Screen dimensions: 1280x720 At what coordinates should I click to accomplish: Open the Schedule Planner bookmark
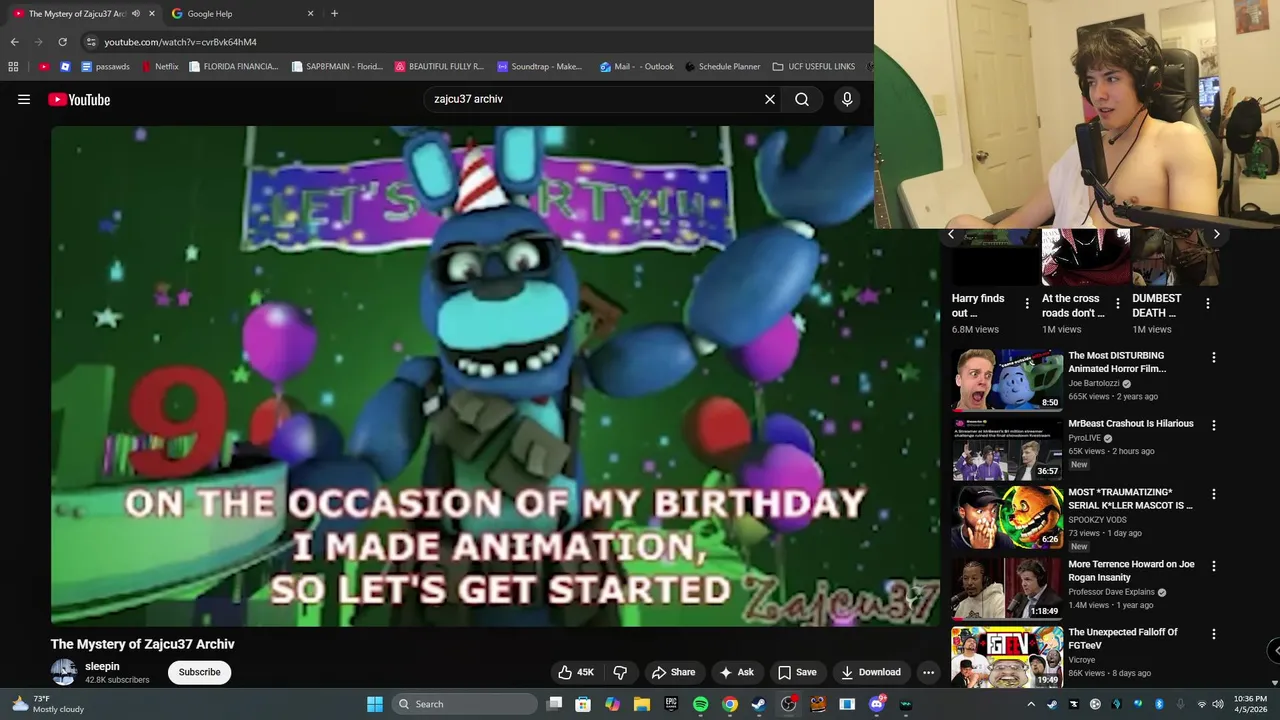click(722, 67)
